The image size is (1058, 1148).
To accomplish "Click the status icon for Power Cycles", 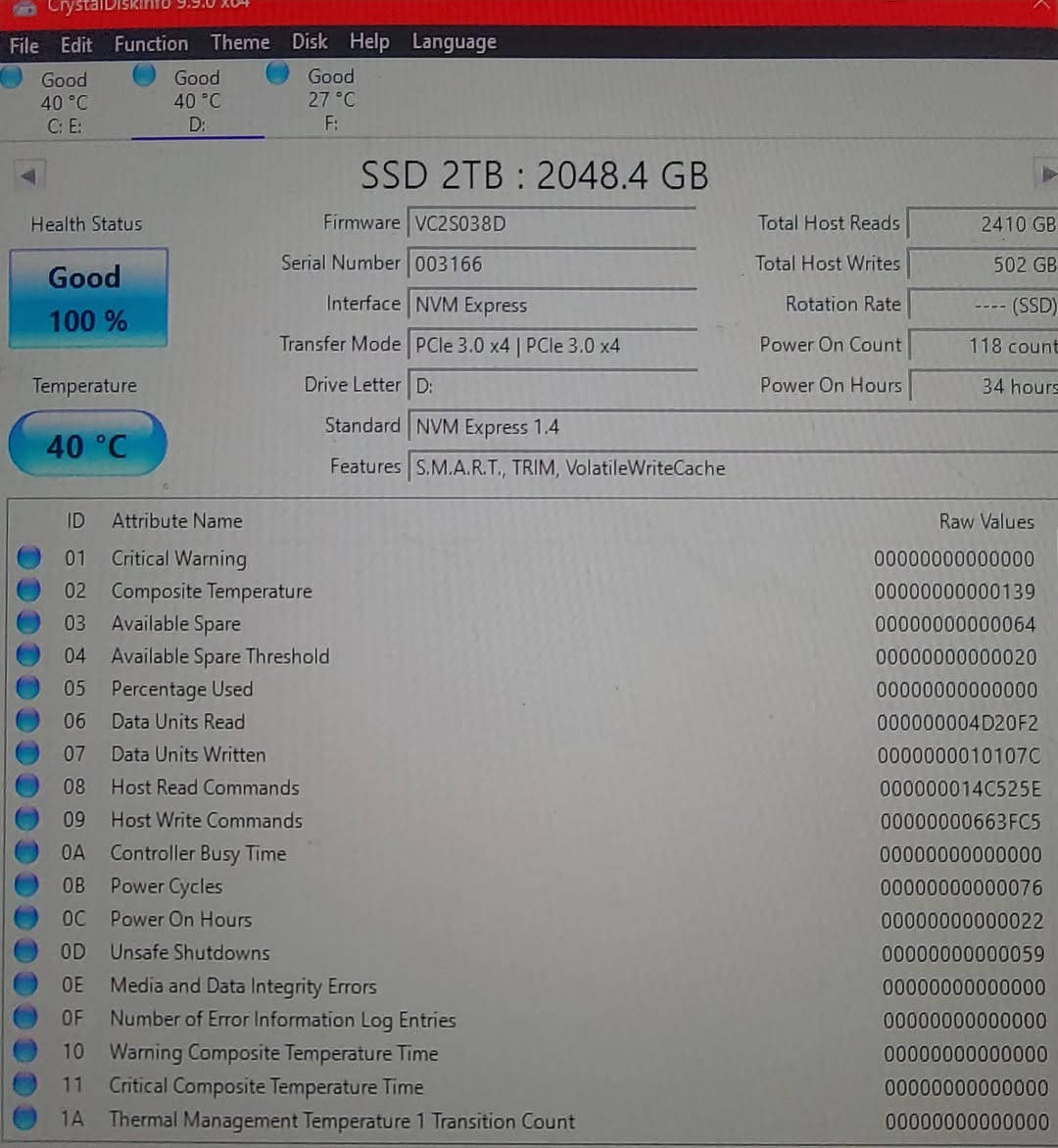I will pos(26,885).
